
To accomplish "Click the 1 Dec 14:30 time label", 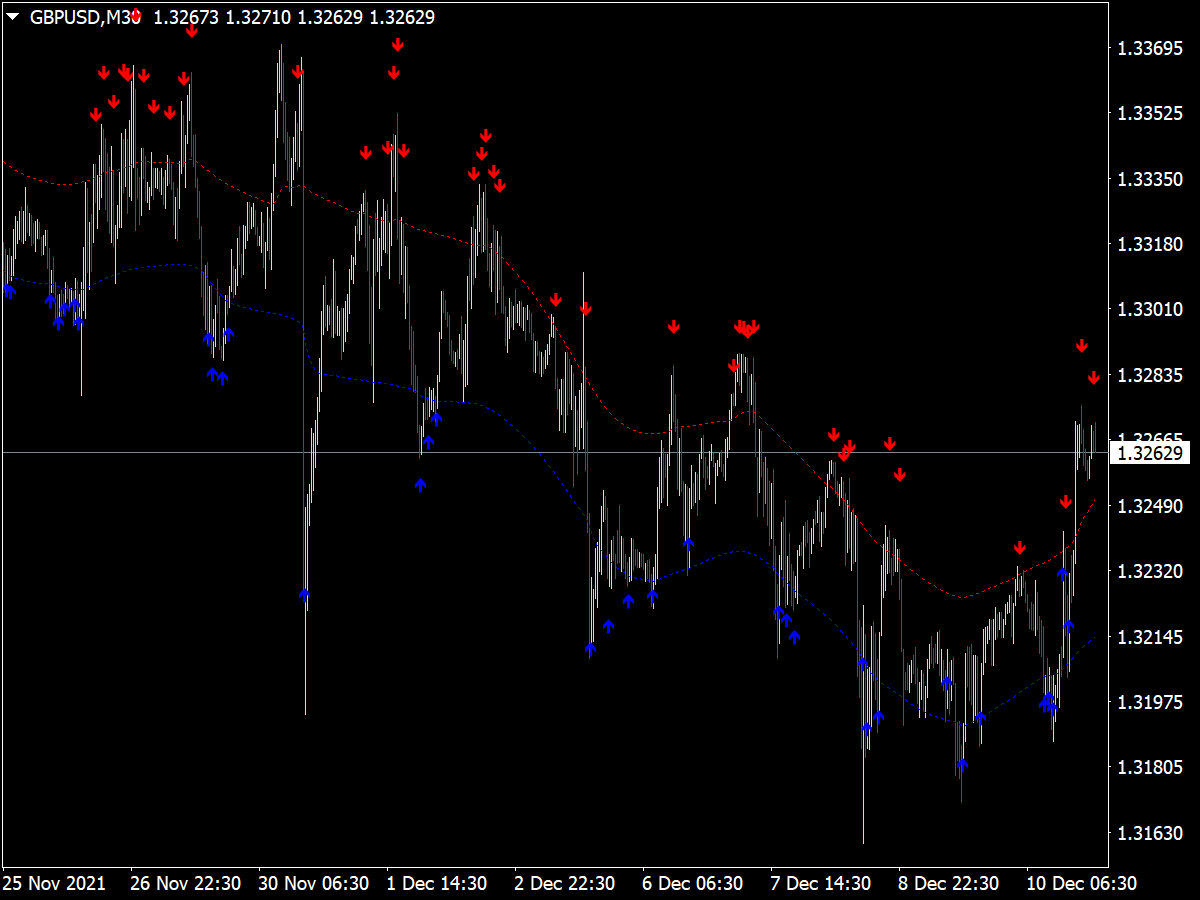I will pyautogui.click(x=437, y=884).
